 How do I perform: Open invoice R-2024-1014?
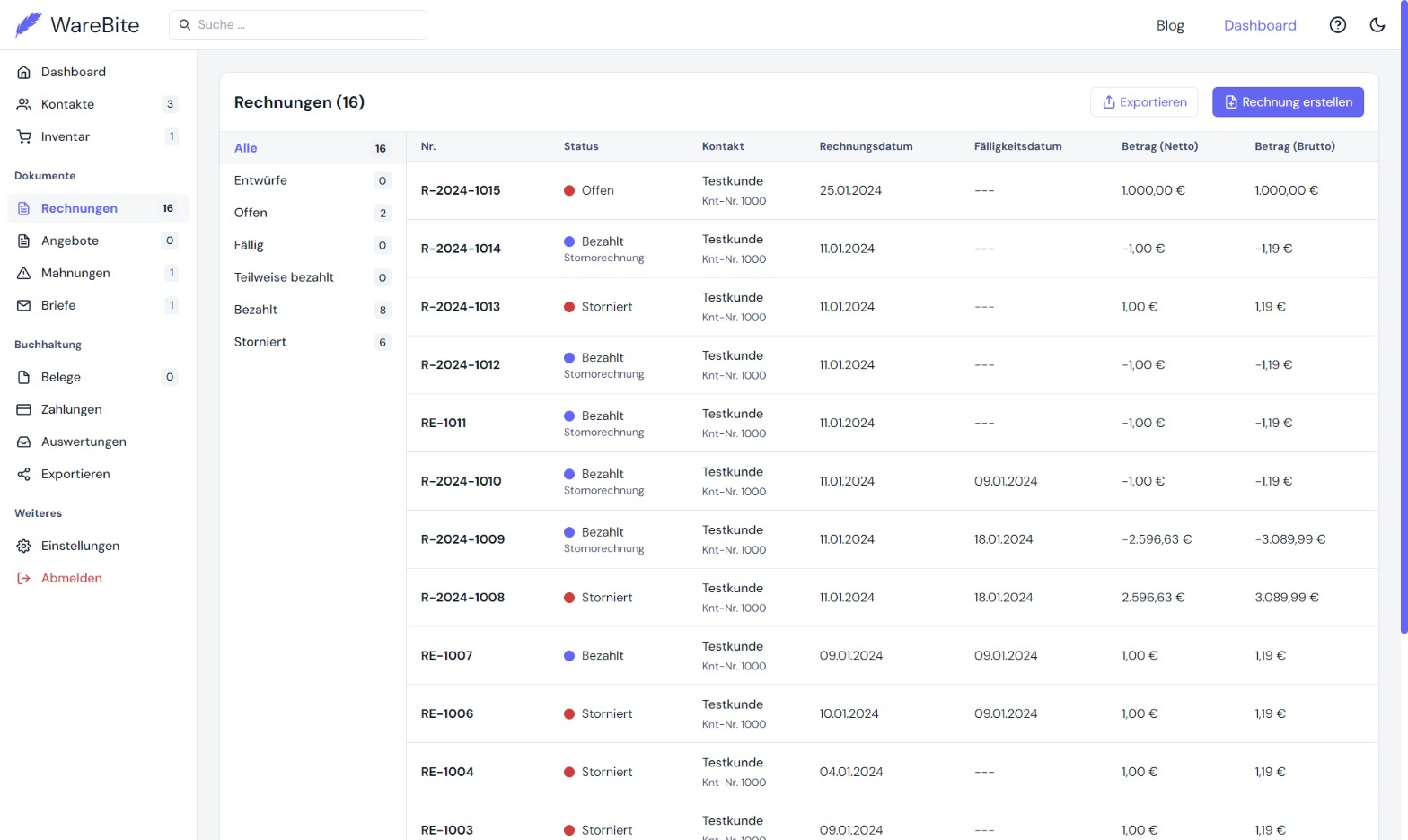point(461,249)
